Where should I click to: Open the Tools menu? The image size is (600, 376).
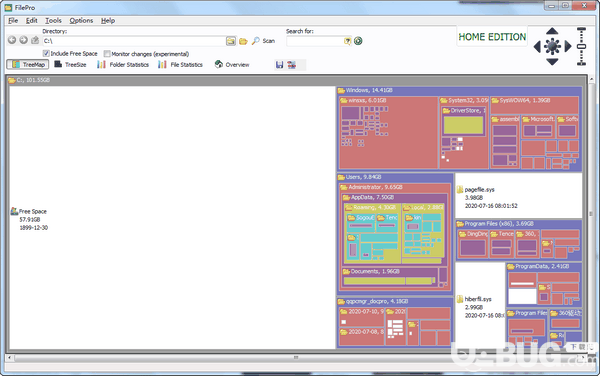(x=53, y=21)
